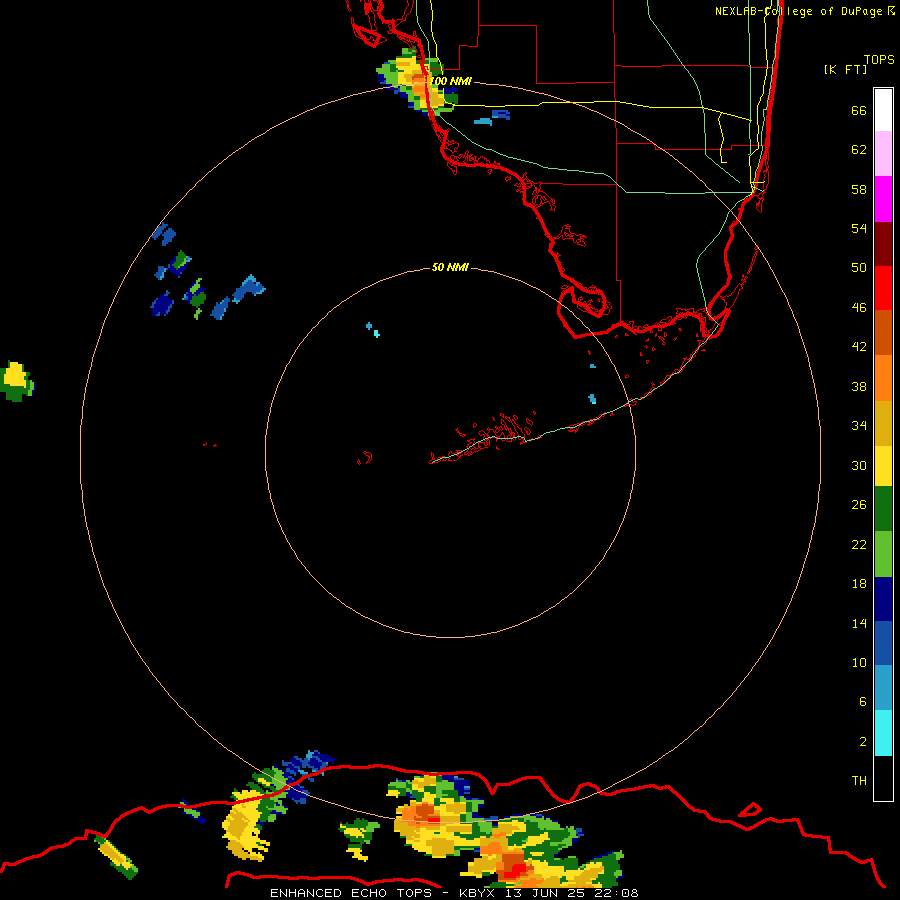
Task: Click the "38" legend value
Action: click(859, 386)
